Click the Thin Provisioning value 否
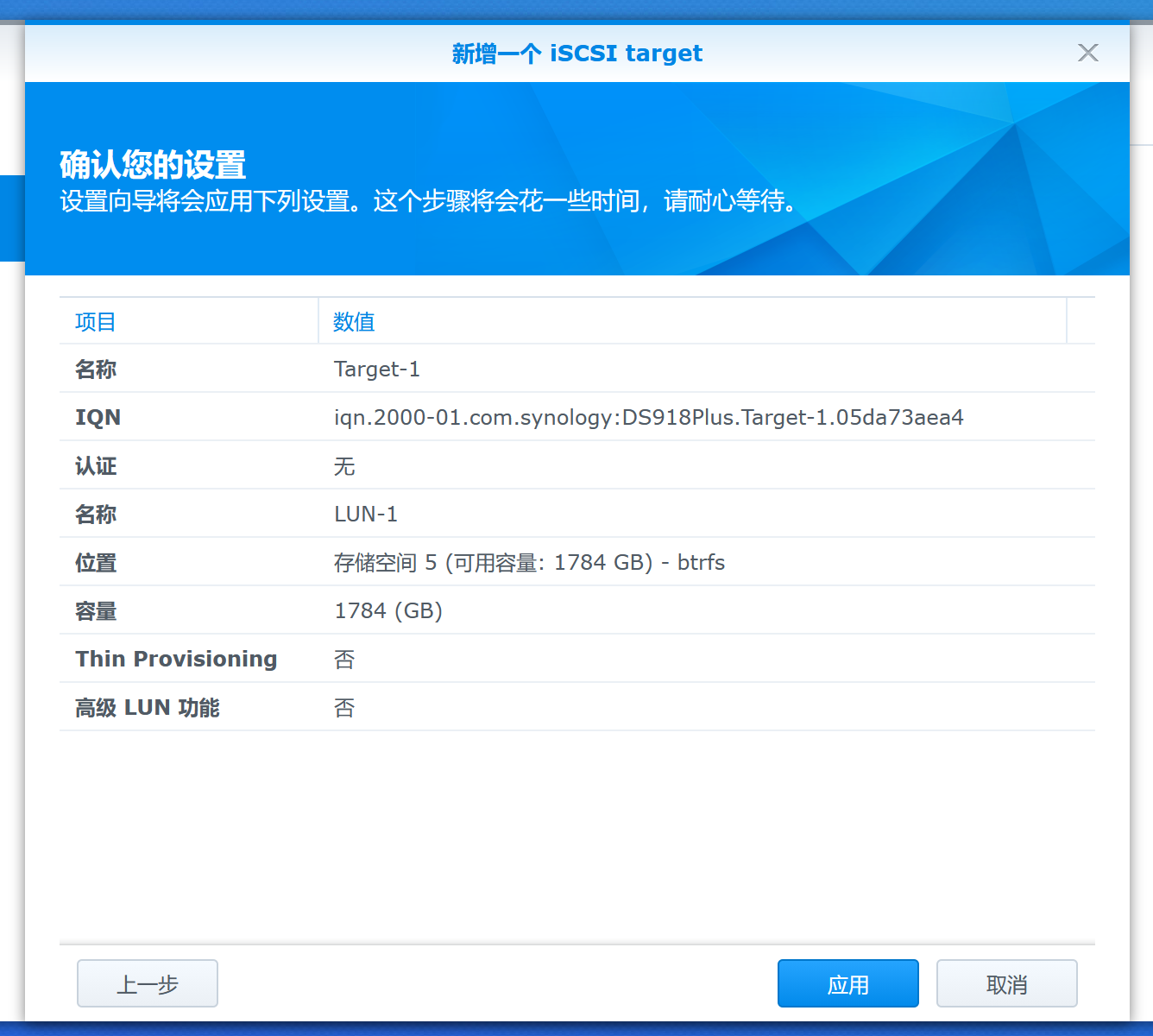 coord(344,660)
